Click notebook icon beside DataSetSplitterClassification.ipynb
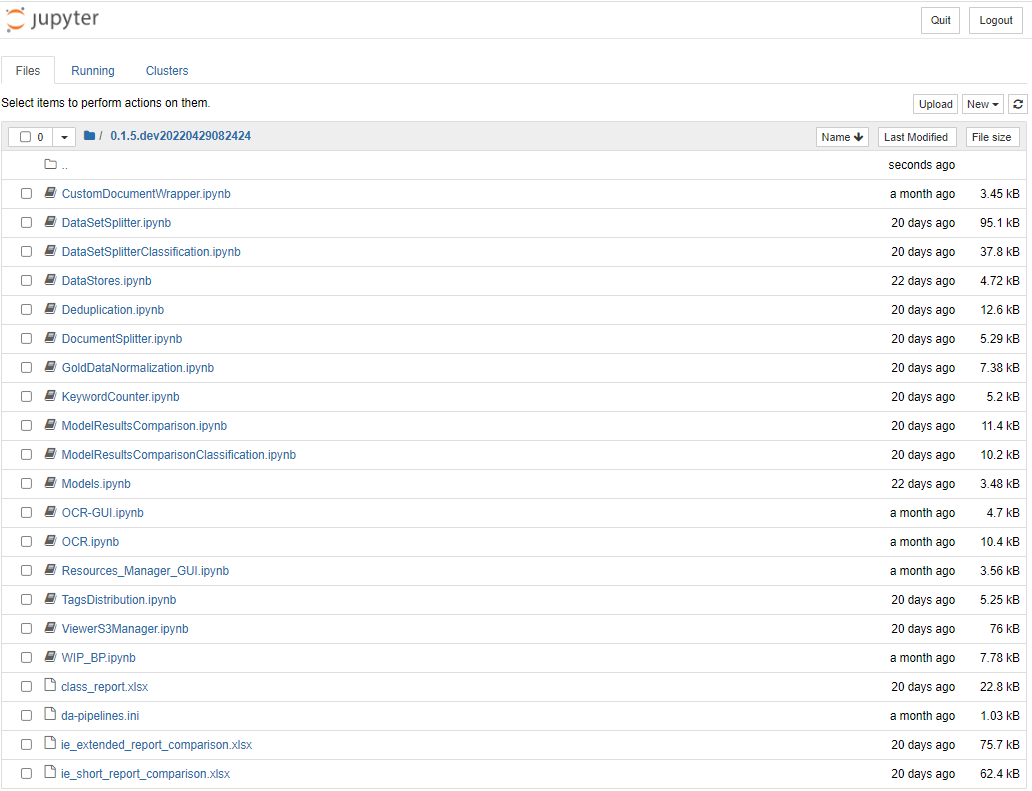 50,251
